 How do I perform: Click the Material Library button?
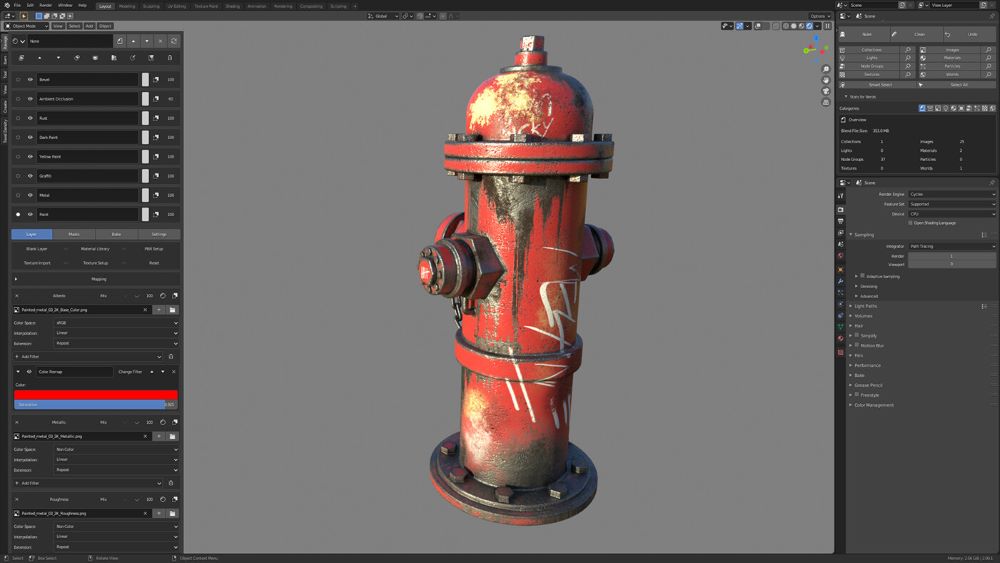95,249
